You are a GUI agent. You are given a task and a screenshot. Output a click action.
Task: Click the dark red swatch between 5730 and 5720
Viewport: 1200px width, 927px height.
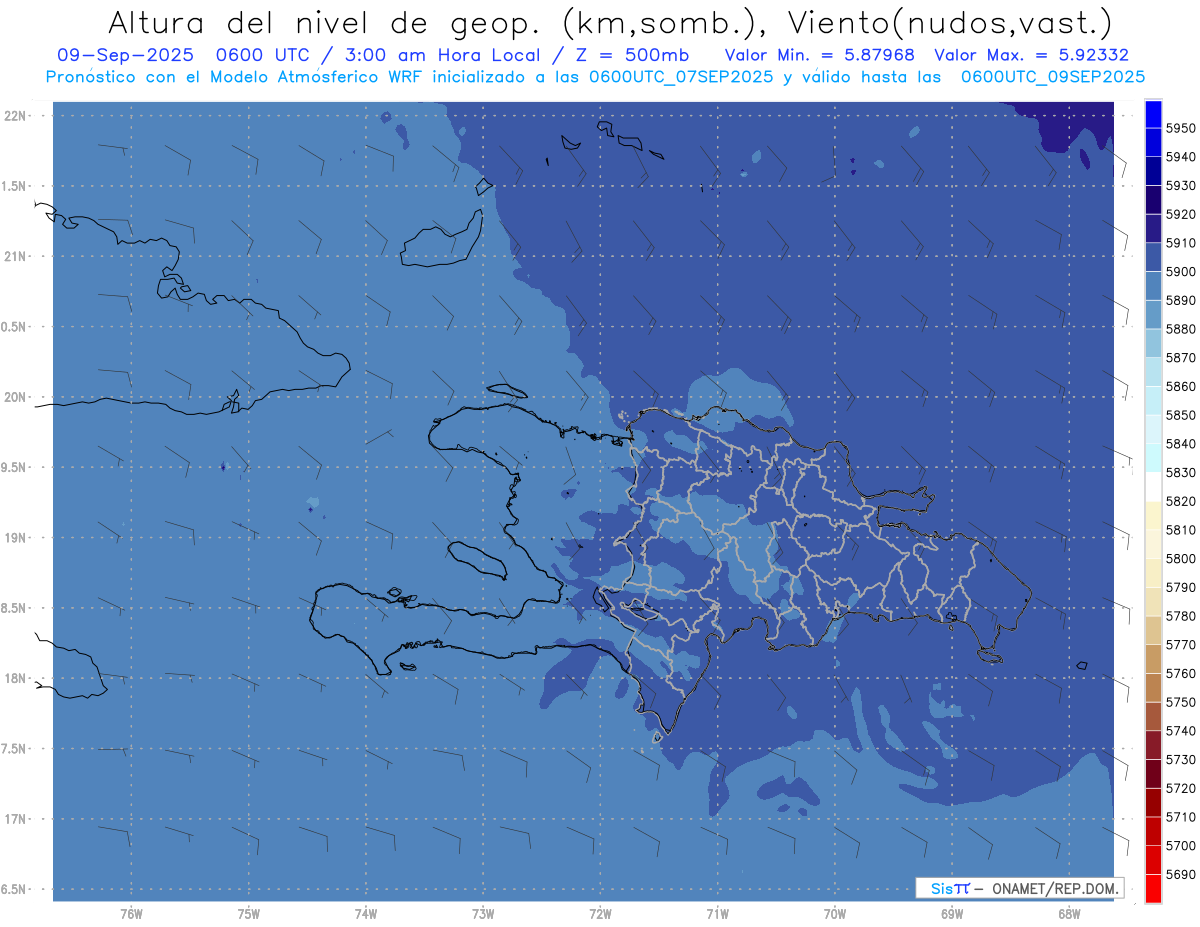point(1153,773)
